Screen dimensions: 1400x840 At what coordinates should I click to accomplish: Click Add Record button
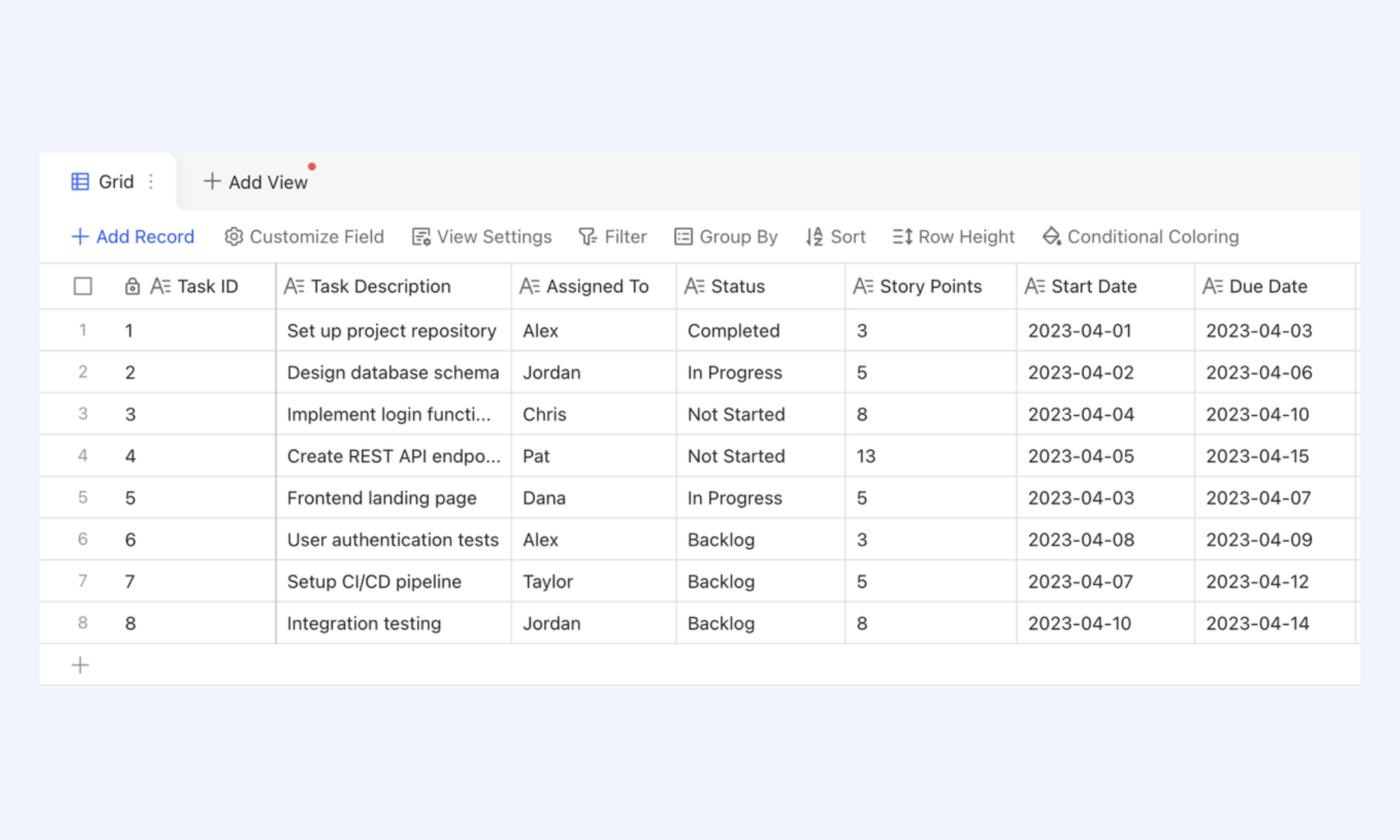pyautogui.click(x=133, y=237)
